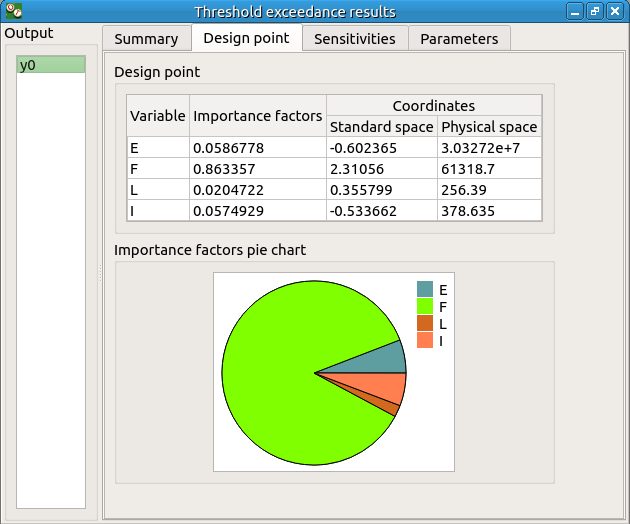This screenshot has height=524, width=630.
Task: Click the brown L legend swatch
Action: coord(425,323)
